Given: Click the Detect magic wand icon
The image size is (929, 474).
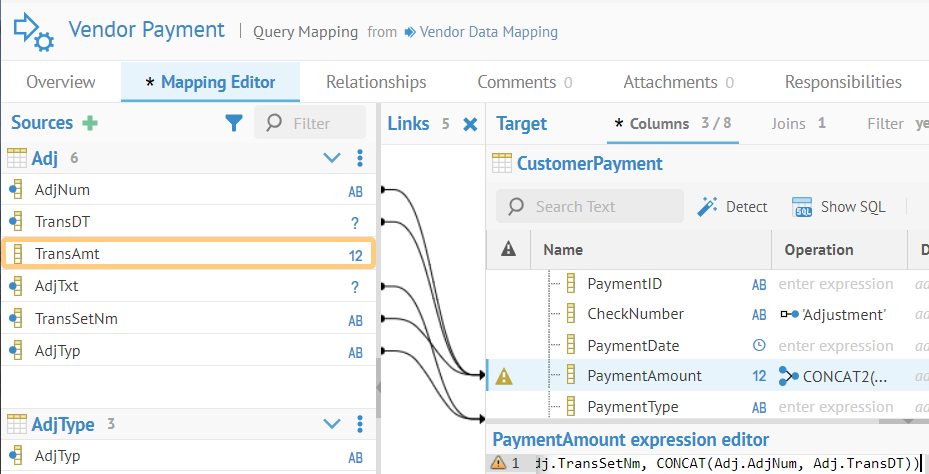Looking at the screenshot, I should [x=708, y=206].
